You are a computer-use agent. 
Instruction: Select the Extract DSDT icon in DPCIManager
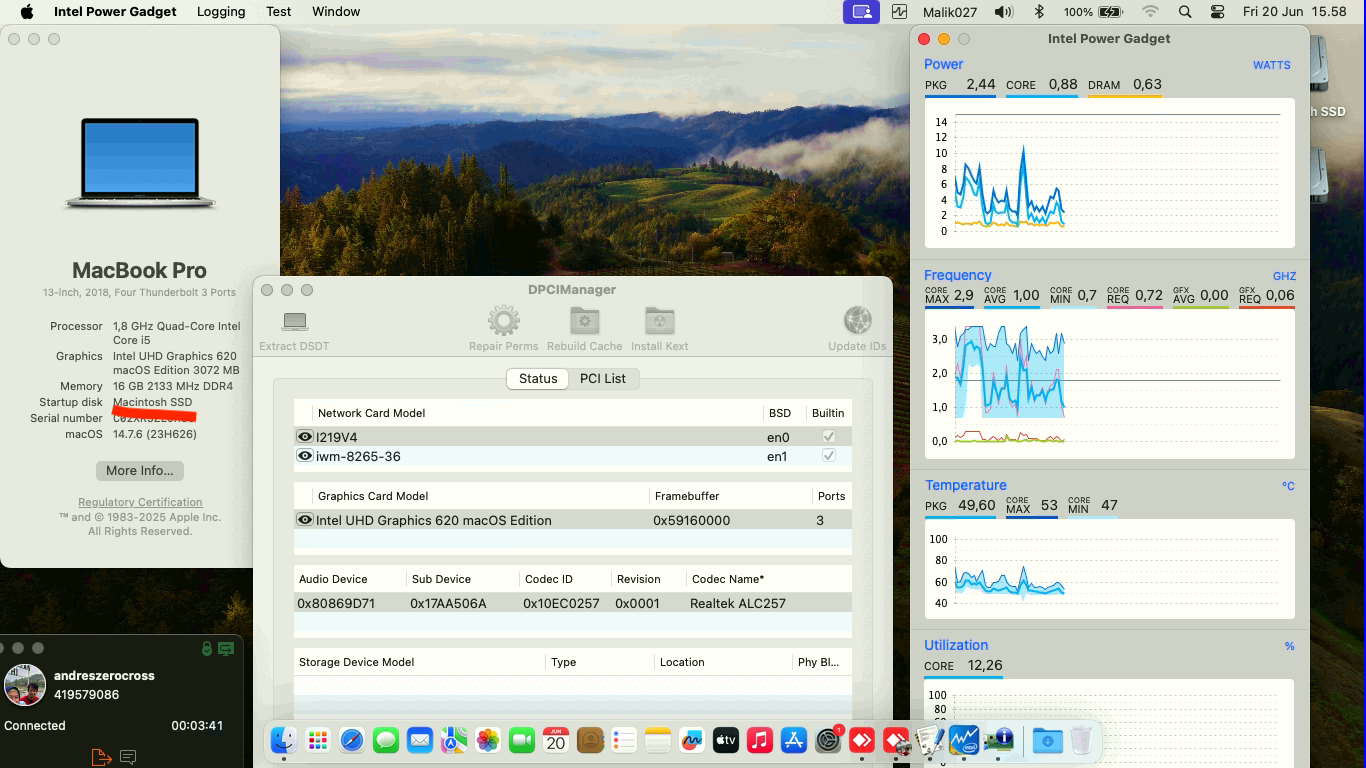(293, 325)
